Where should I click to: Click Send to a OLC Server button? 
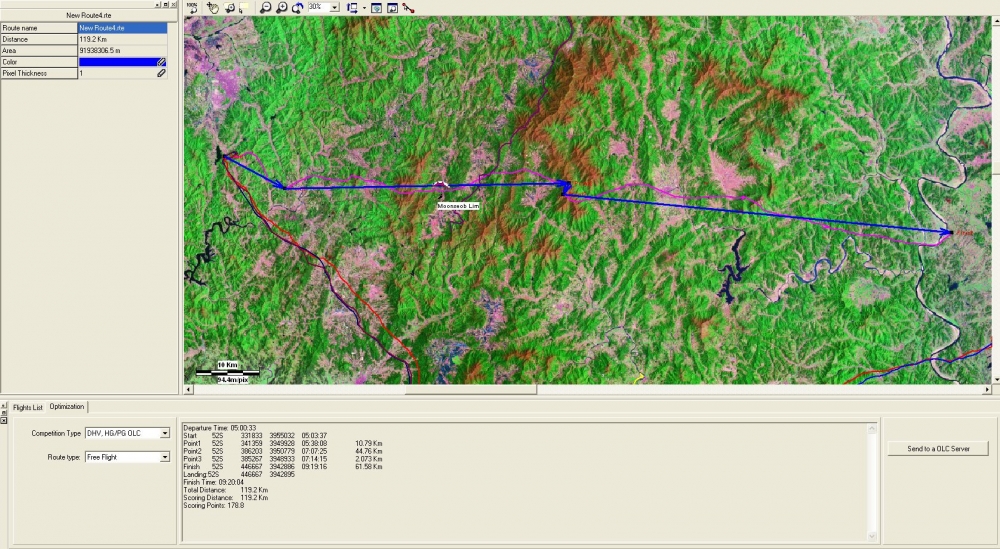[938, 449]
